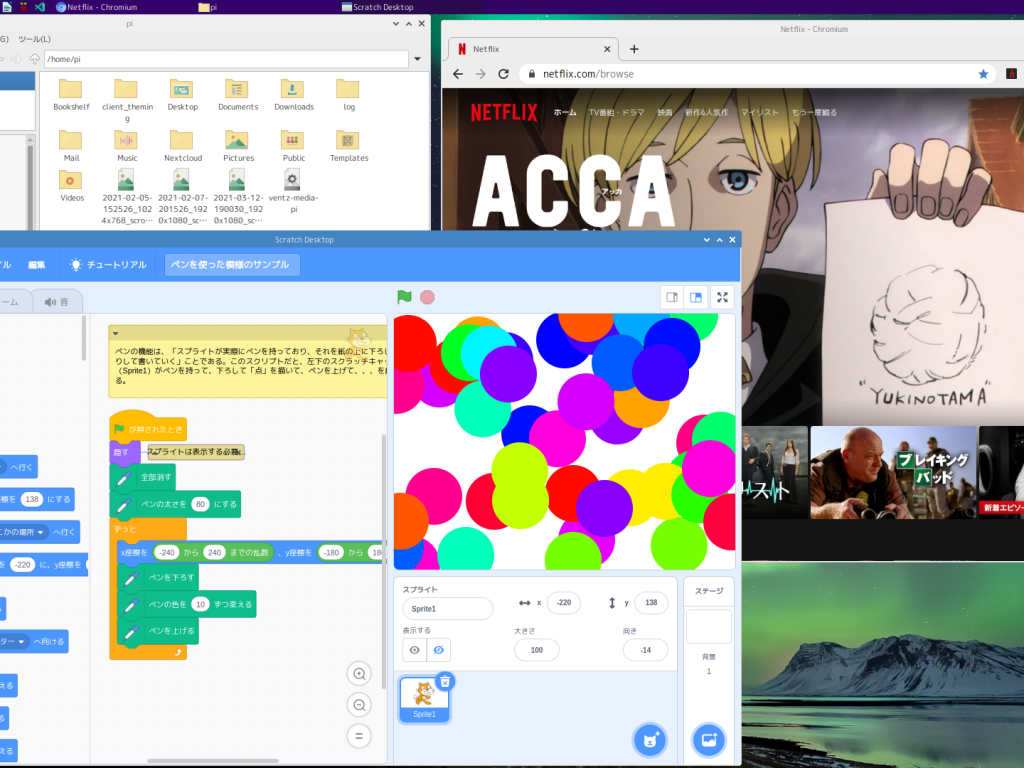
Task: Click the sprite direction field showing -14
Action: (645, 650)
